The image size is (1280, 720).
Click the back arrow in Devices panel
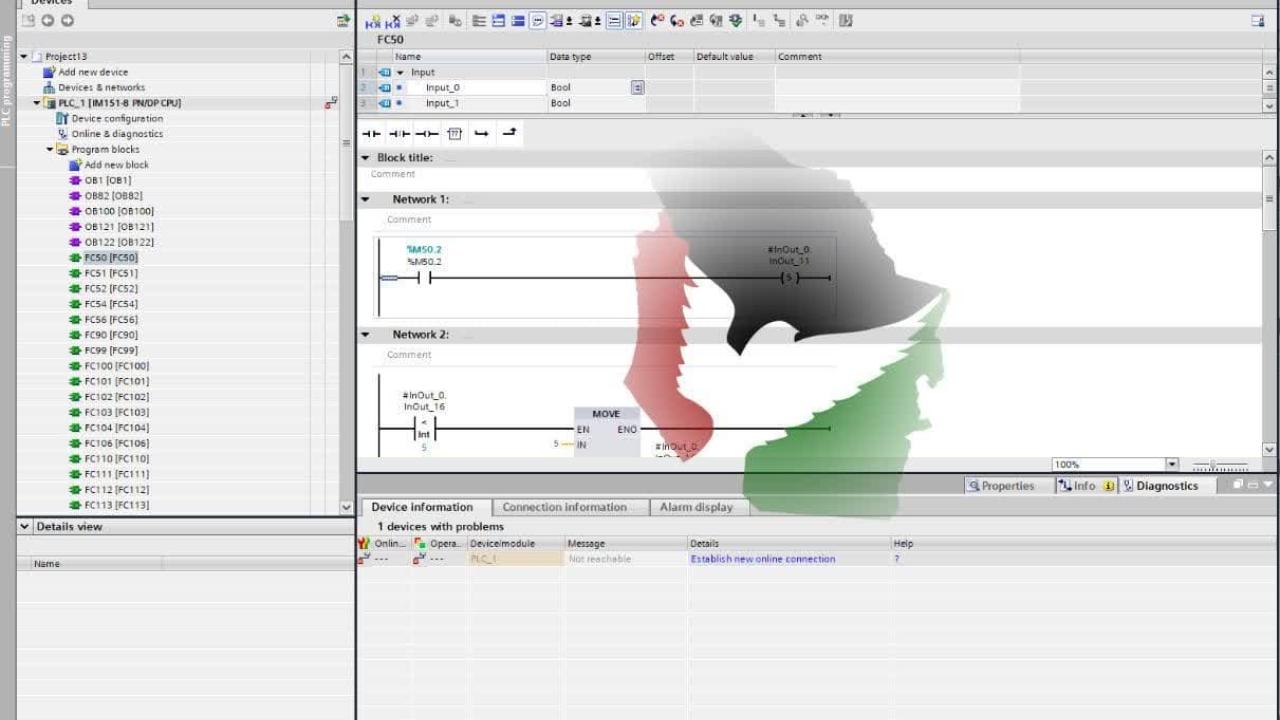pos(50,20)
